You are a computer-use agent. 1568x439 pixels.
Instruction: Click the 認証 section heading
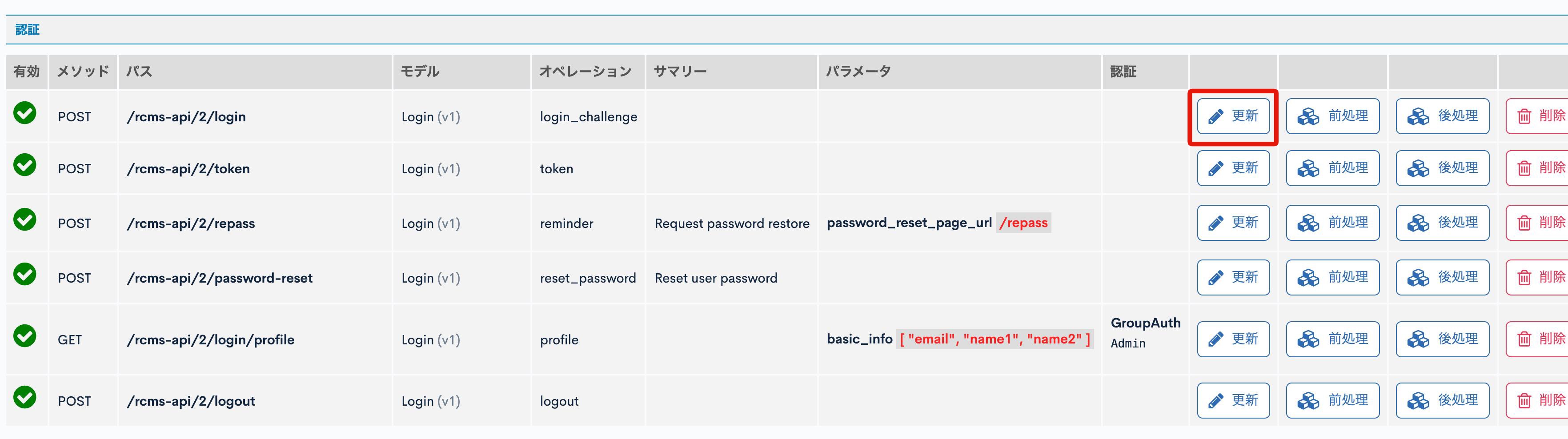(28, 30)
